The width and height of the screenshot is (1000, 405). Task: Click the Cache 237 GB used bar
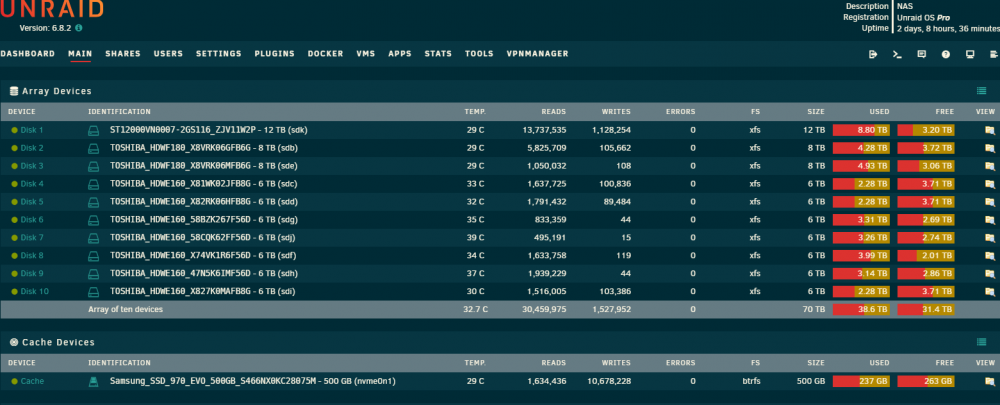coord(861,381)
